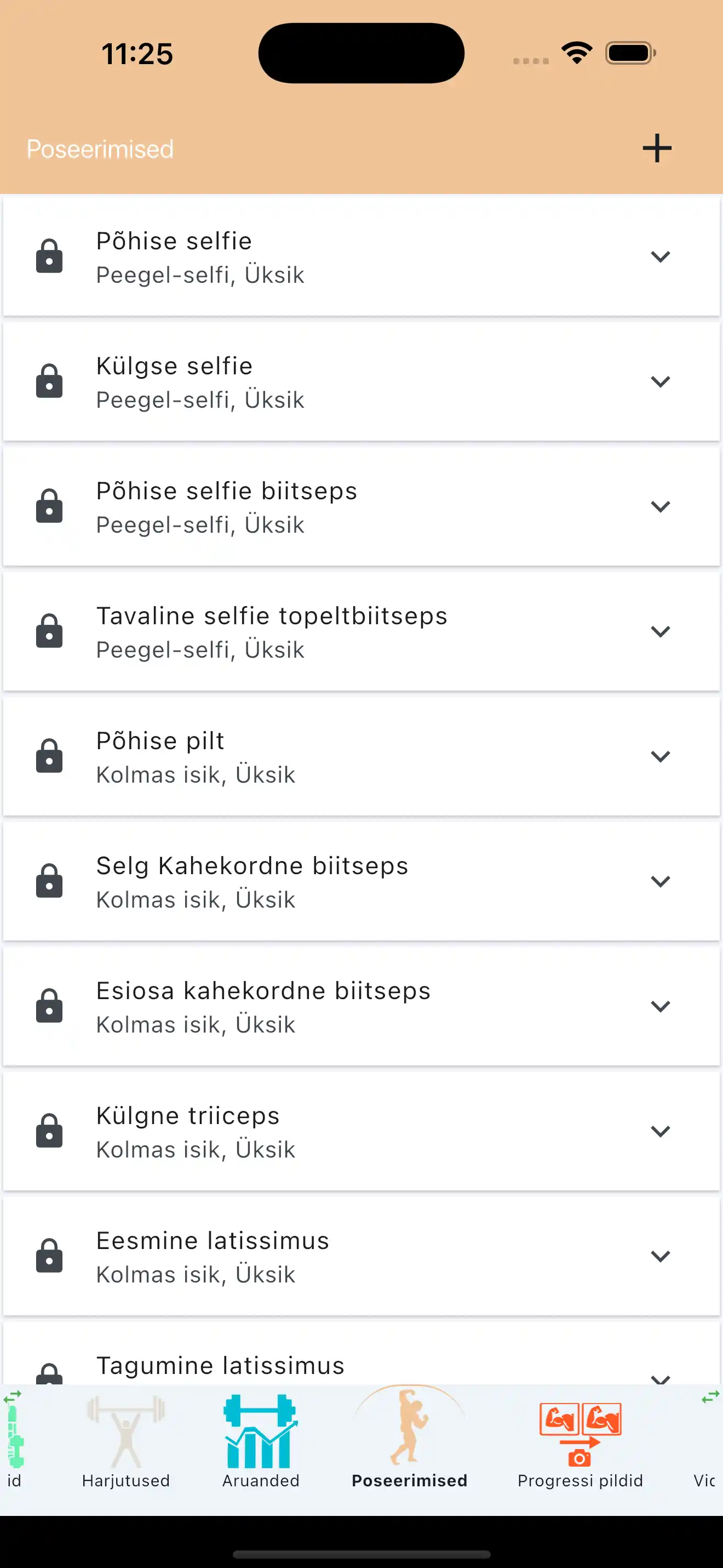
Task: Tap the plus icon to add pose
Action: 657,149
